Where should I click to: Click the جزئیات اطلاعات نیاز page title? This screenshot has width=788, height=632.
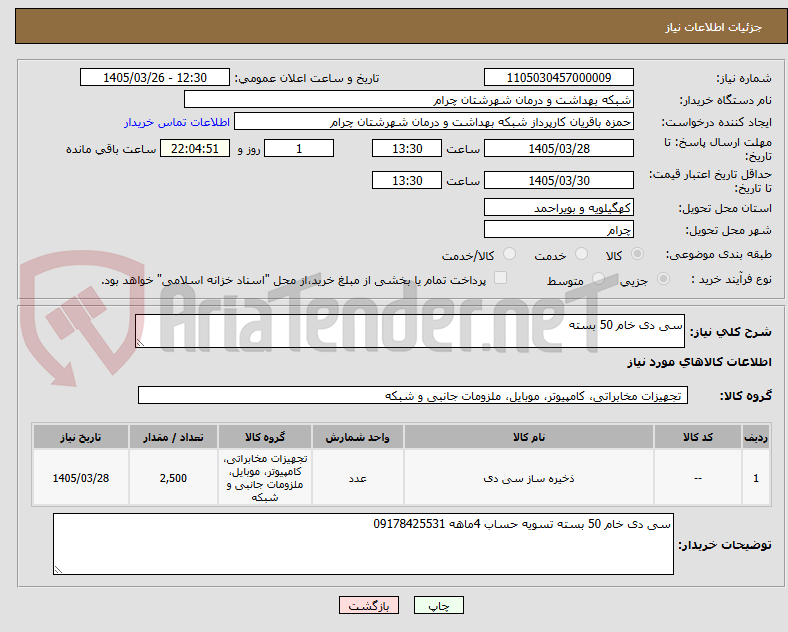point(714,27)
